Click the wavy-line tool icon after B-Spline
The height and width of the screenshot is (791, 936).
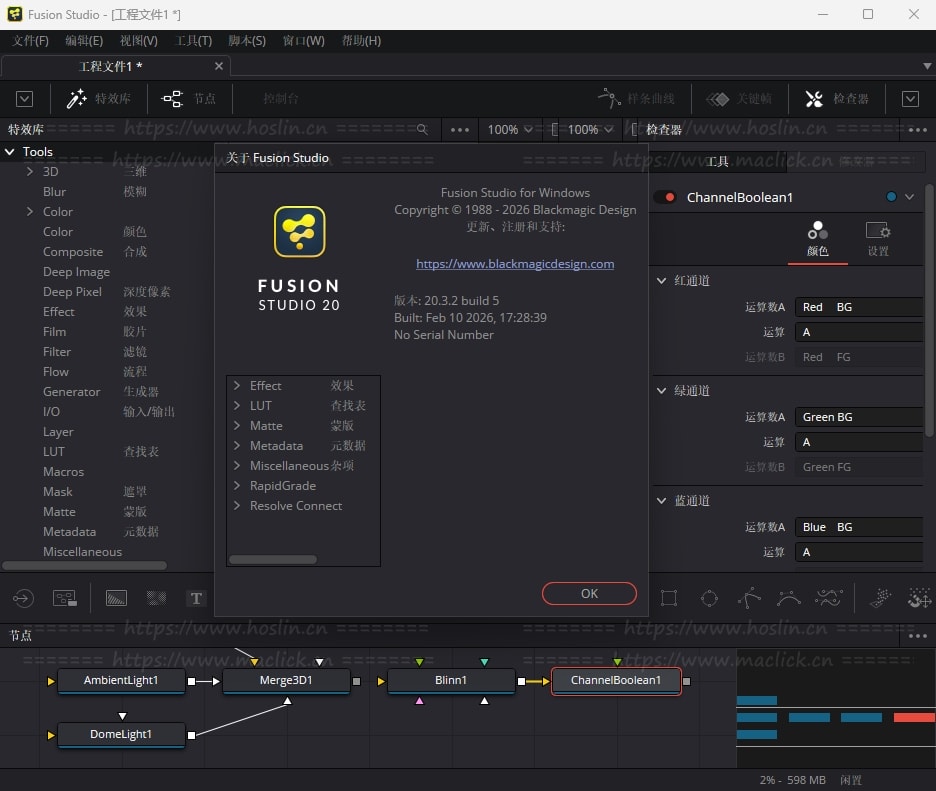pyautogui.click(x=829, y=598)
